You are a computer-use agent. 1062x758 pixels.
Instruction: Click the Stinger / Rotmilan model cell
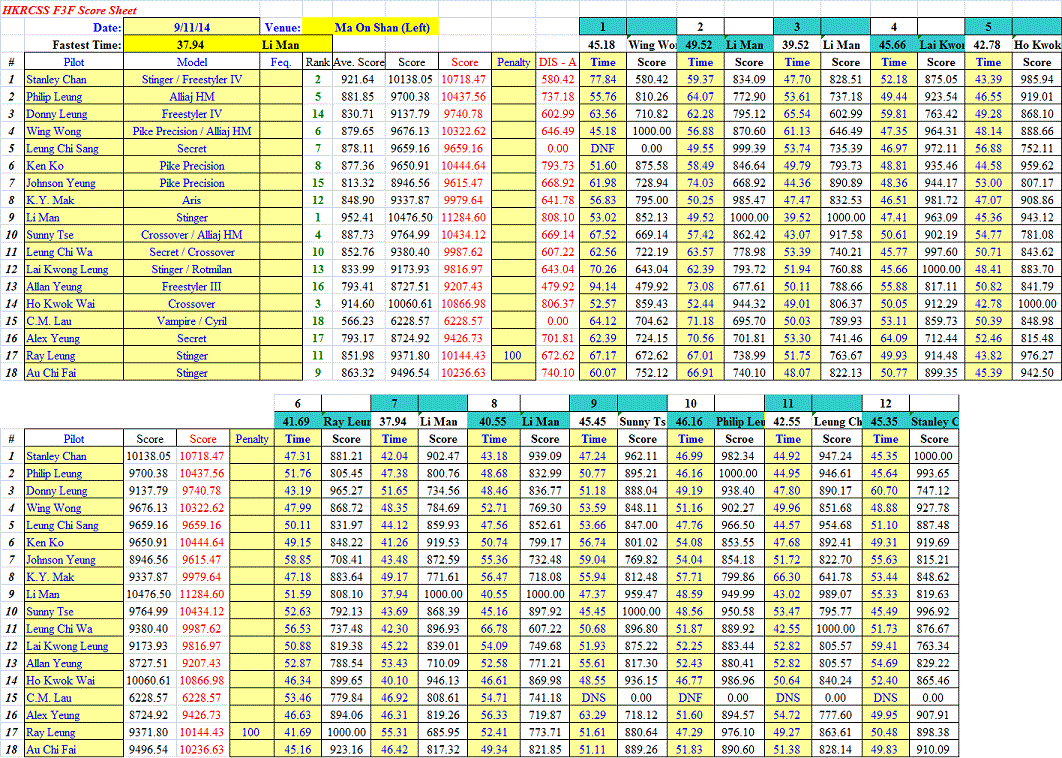pyautogui.click(x=191, y=269)
